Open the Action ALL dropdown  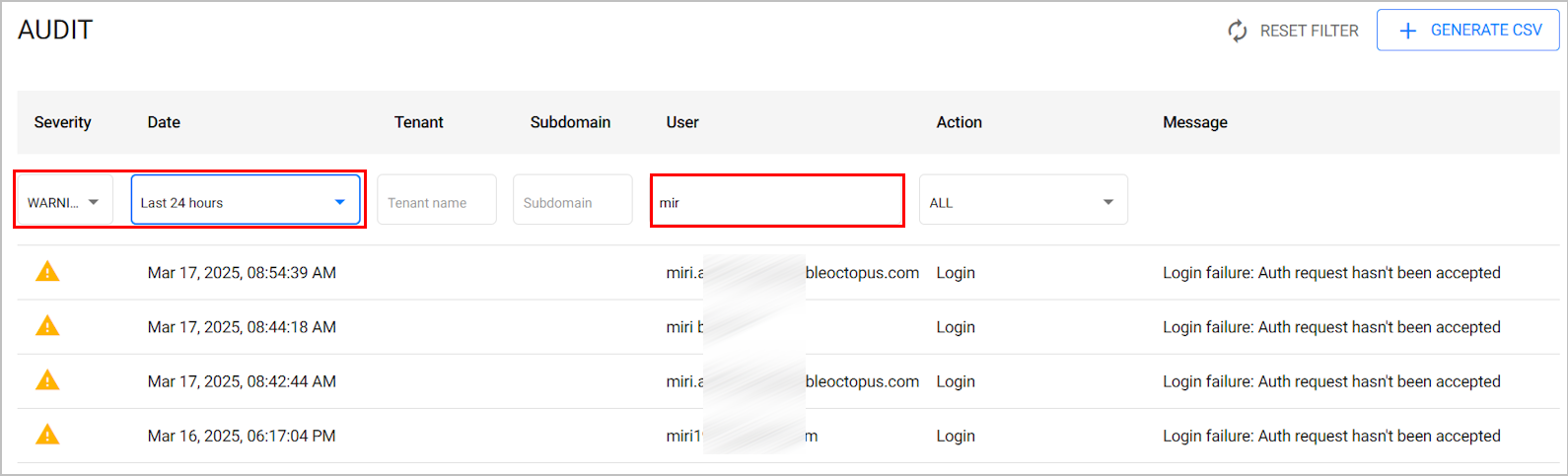(x=1024, y=200)
